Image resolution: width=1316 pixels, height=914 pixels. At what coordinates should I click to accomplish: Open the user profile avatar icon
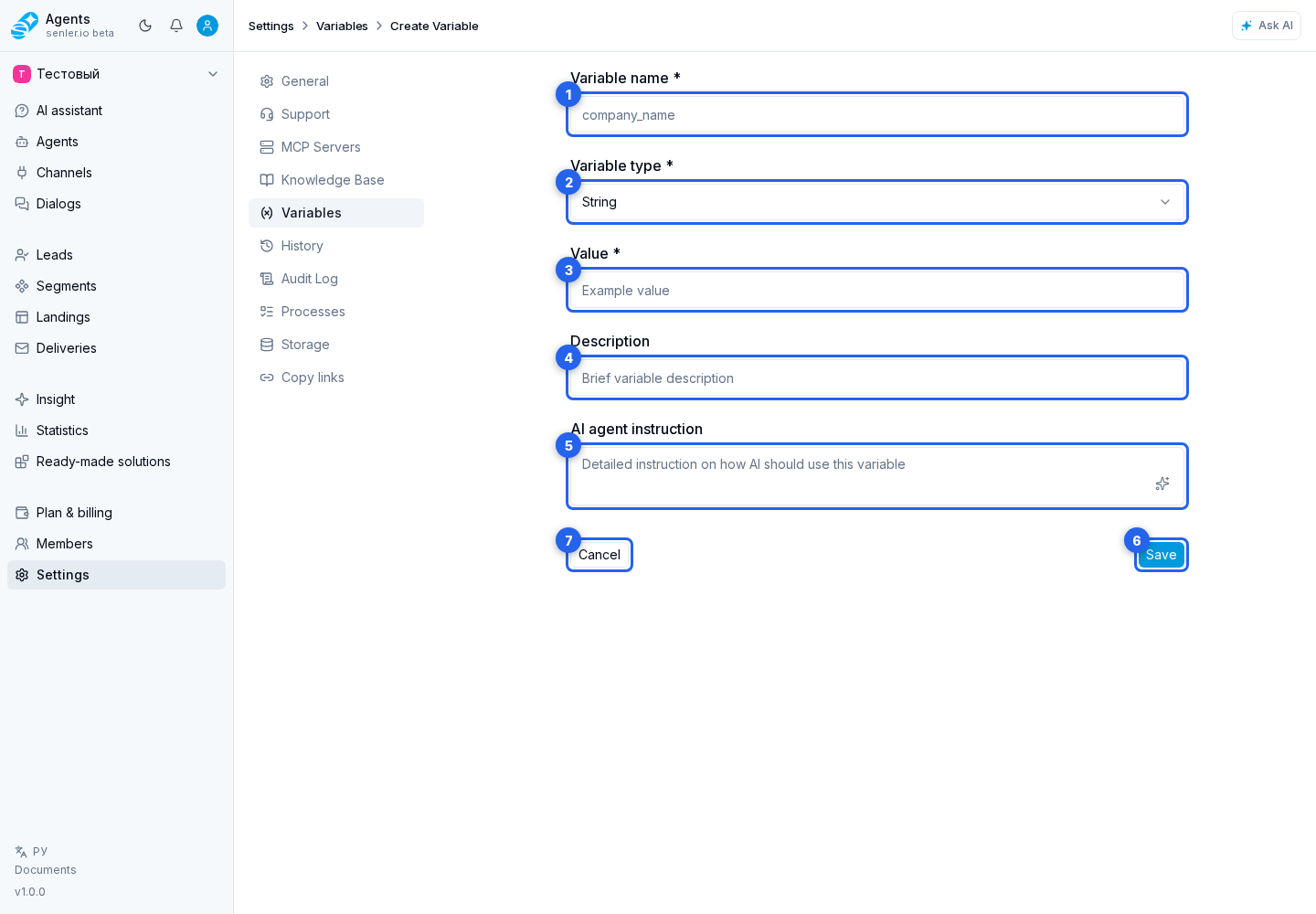(207, 26)
